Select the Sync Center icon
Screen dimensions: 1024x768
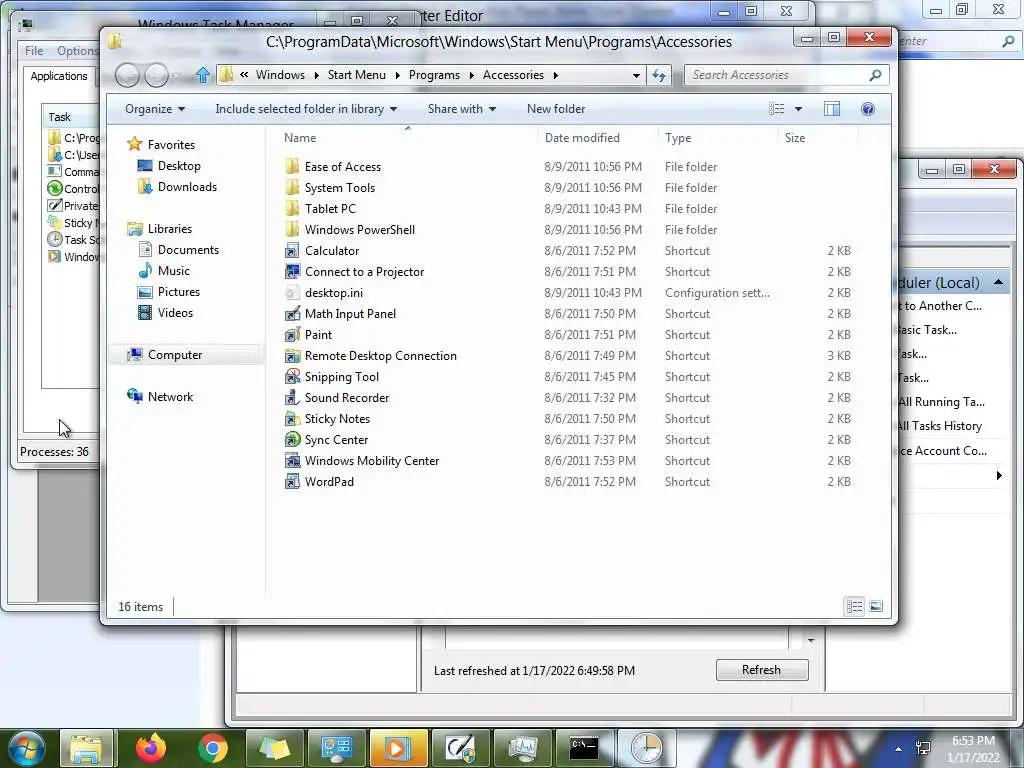coord(293,440)
